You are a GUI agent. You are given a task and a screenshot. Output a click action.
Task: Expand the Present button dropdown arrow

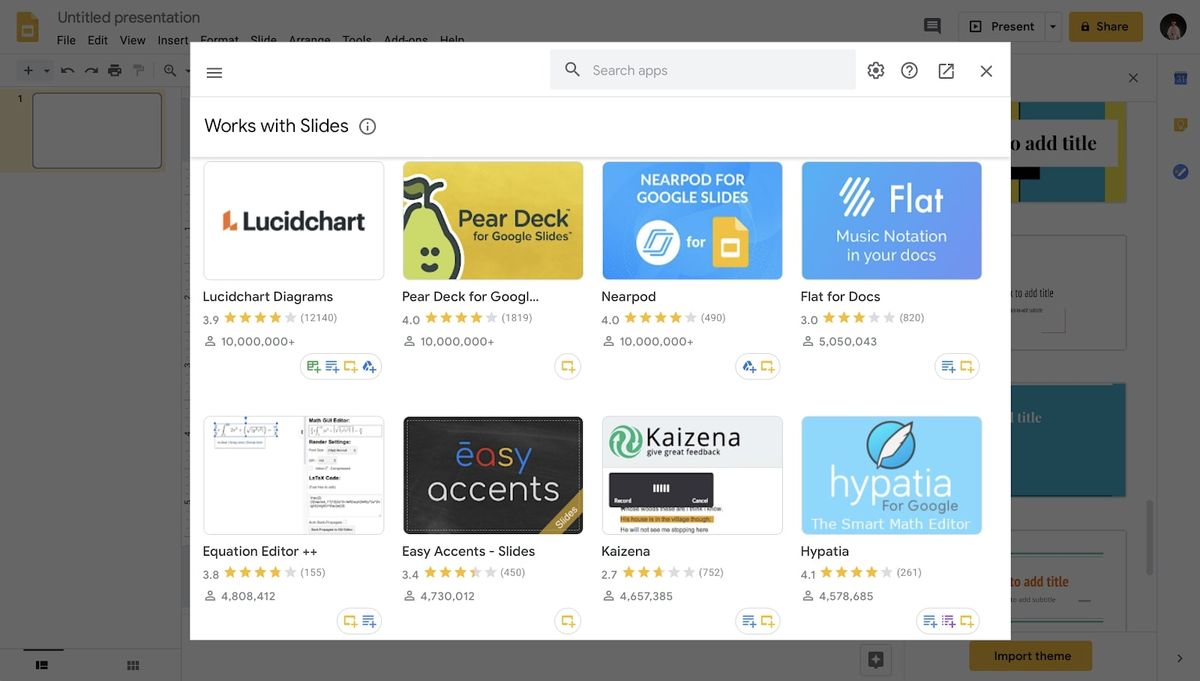tap(1051, 26)
